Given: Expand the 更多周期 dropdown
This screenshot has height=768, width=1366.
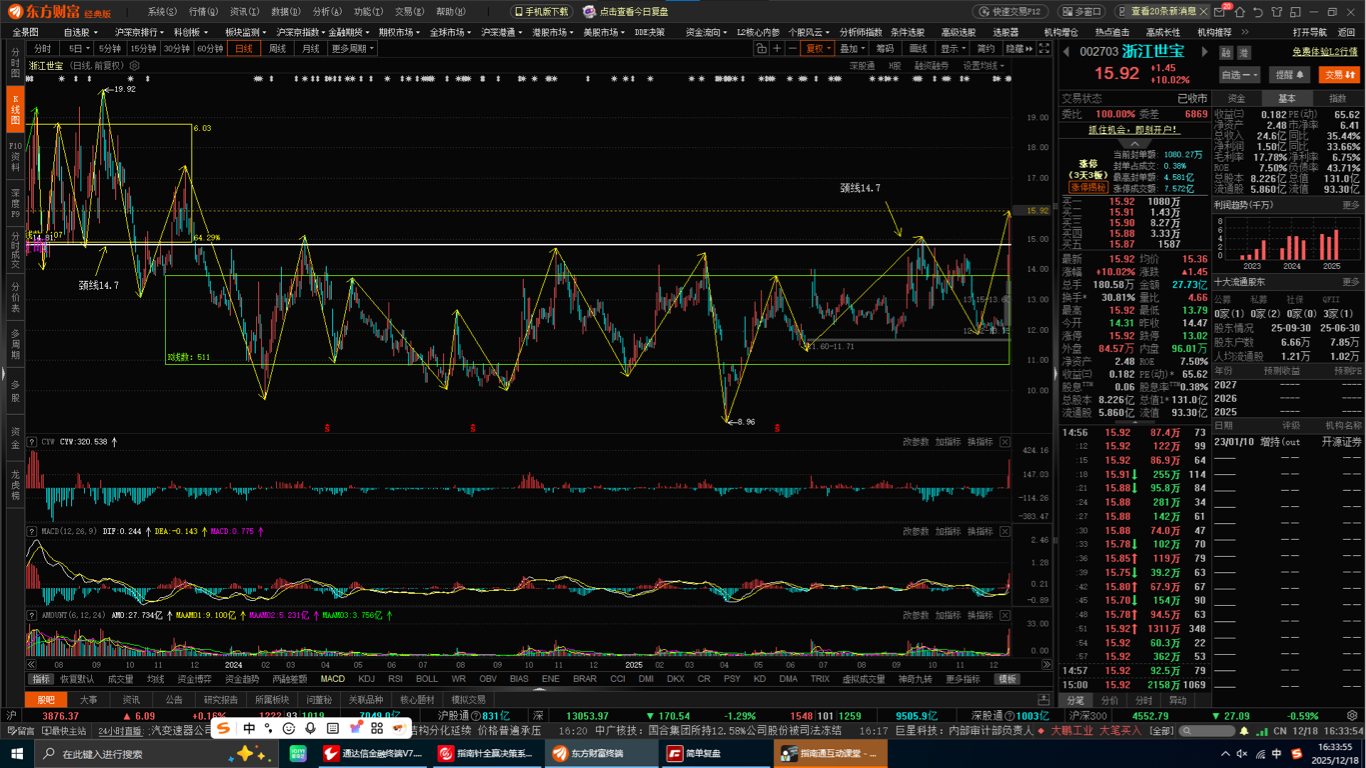Looking at the screenshot, I should (354, 48).
